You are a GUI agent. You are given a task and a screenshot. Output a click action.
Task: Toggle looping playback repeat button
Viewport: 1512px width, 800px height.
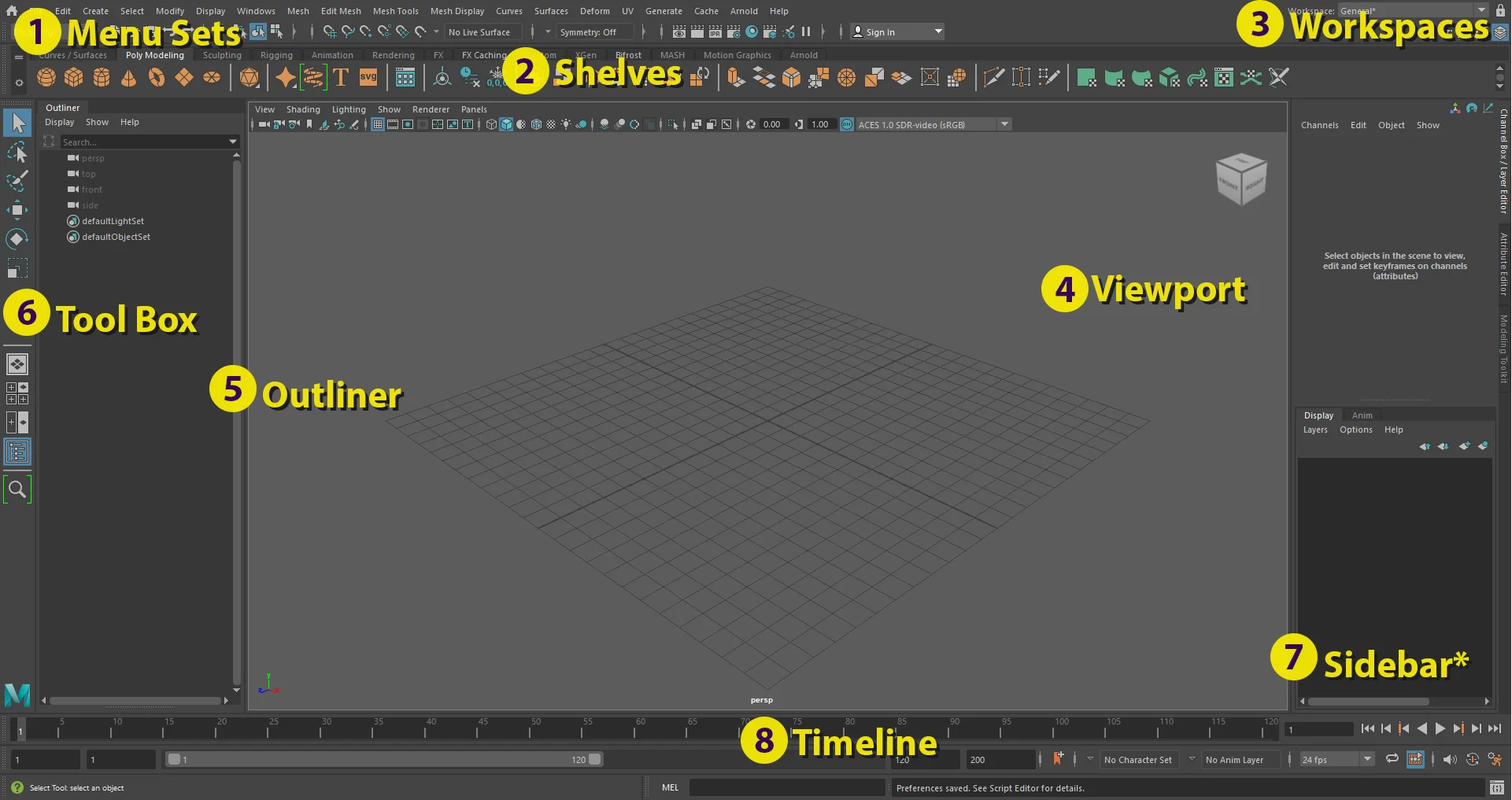[1392, 759]
